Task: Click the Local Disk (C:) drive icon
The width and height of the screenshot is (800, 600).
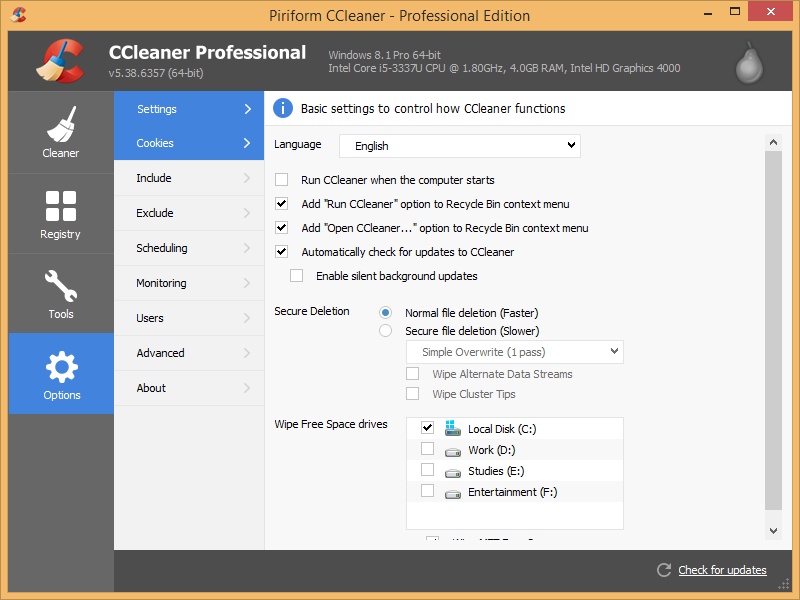Action: point(452,428)
